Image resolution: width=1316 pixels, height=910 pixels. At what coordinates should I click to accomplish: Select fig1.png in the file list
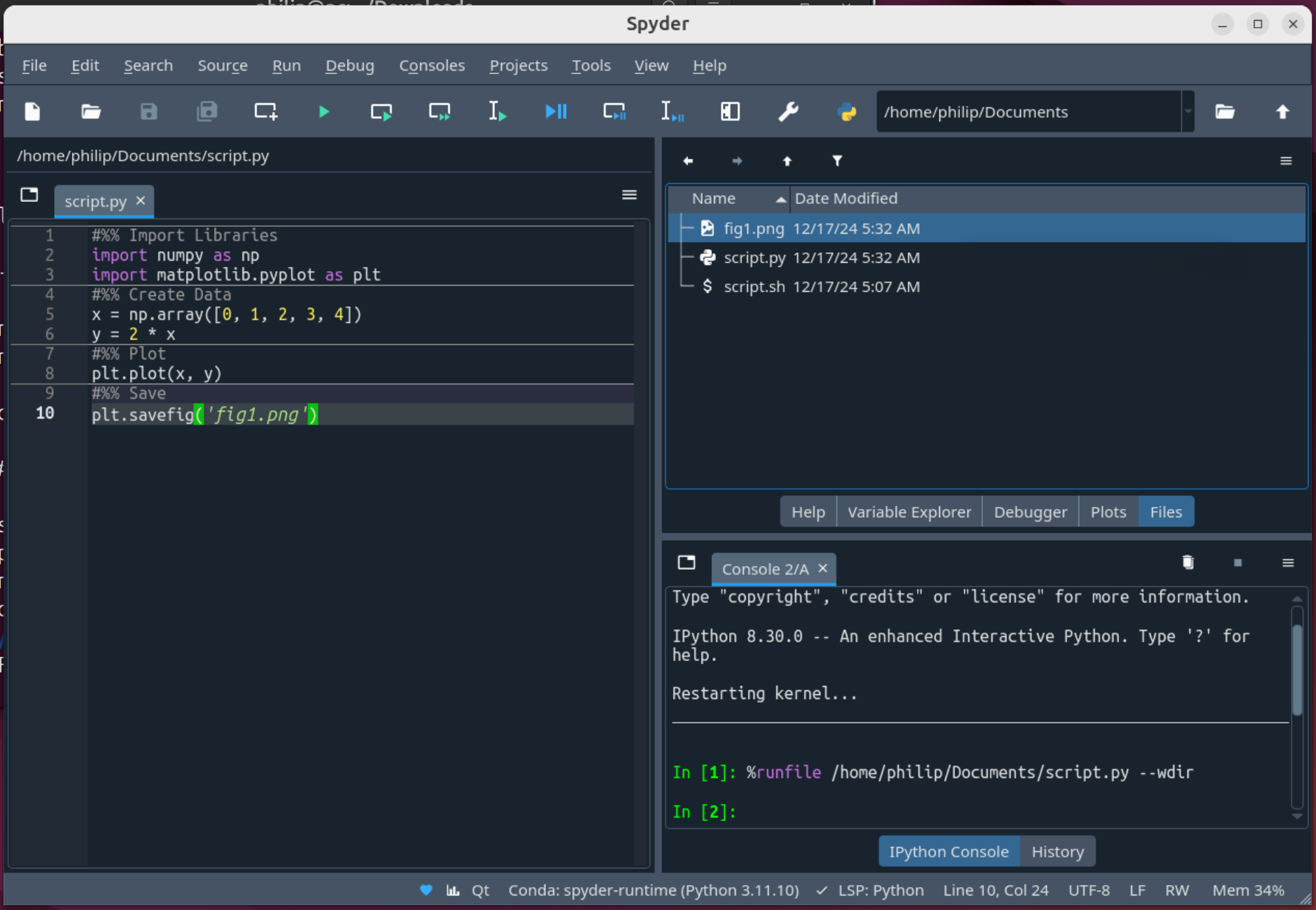click(986, 228)
